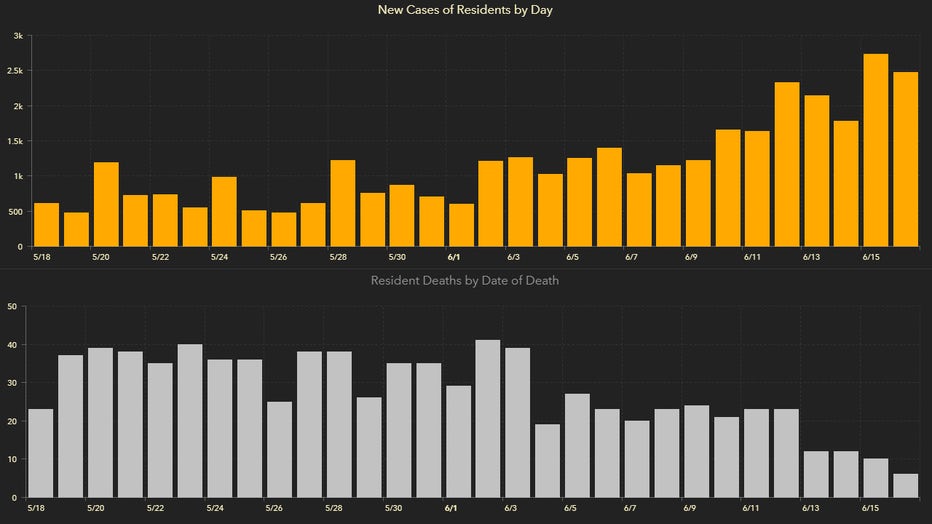Image resolution: width=932 pixels, height=524 pixels.
Task: Select the gray bar for 5/26
Action: click(x=279, y=450)
